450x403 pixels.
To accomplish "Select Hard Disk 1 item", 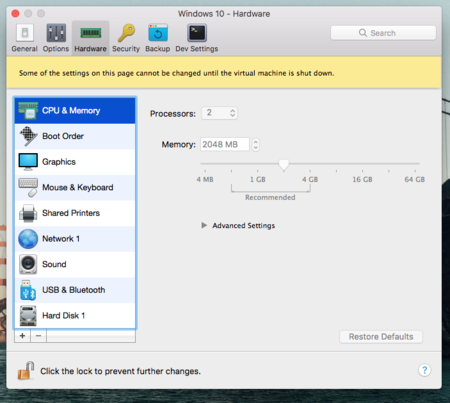I will coord(75,316).
